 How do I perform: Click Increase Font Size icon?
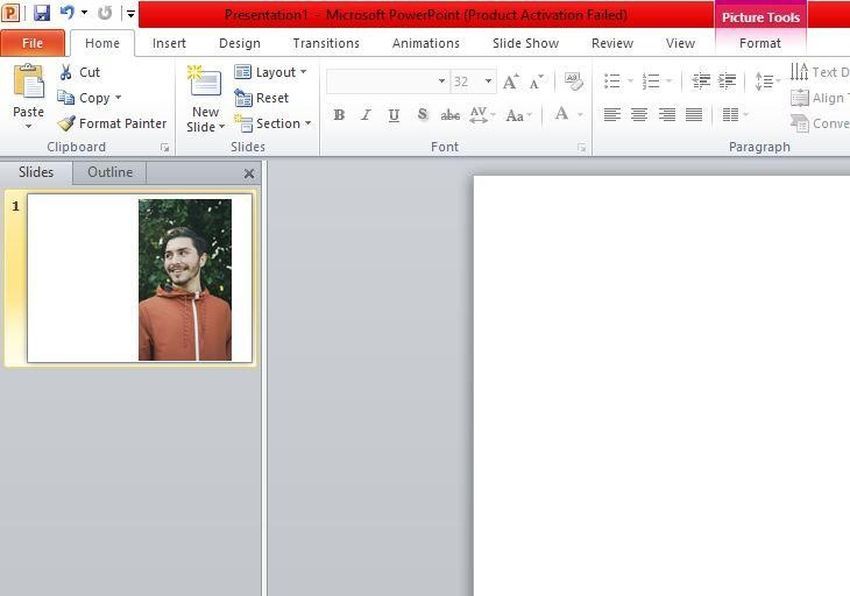pos(511,82)
